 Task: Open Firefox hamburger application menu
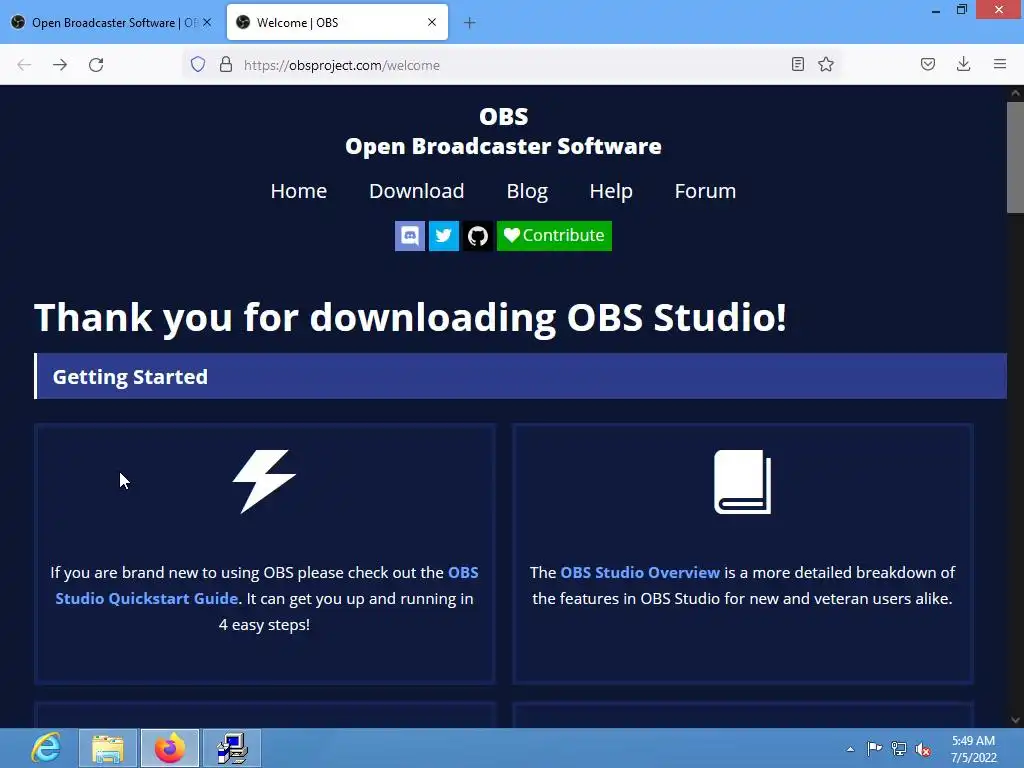click(1000, 64)
